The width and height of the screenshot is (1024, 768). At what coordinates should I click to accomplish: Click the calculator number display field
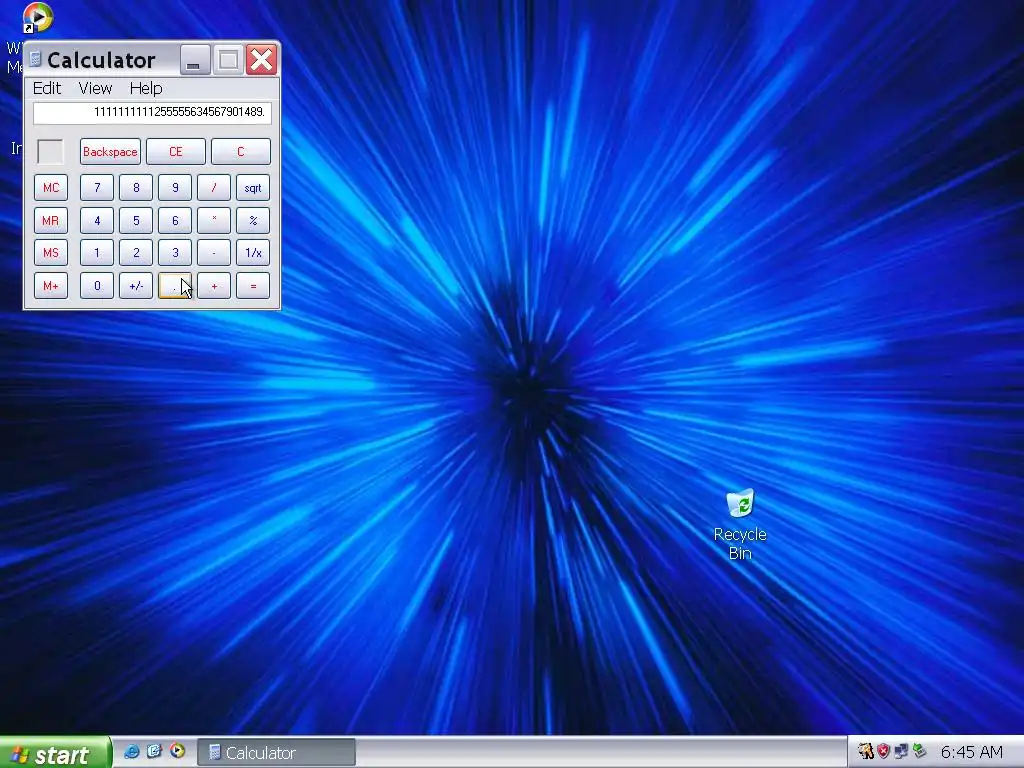[x=152, y=112]
